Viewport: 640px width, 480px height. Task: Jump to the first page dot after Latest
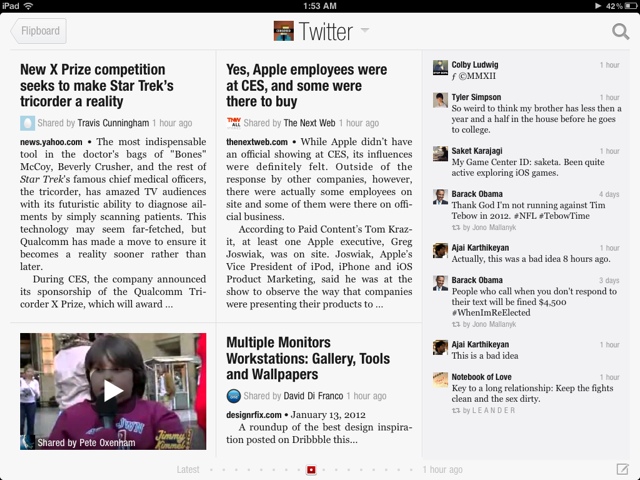click(211, 470)
